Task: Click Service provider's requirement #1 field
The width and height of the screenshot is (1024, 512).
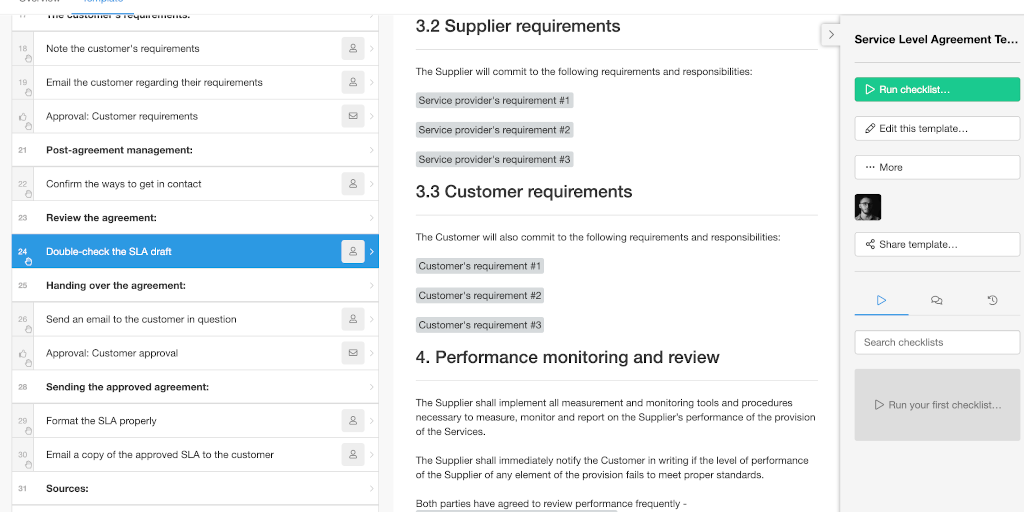Action: coord(494,101)
